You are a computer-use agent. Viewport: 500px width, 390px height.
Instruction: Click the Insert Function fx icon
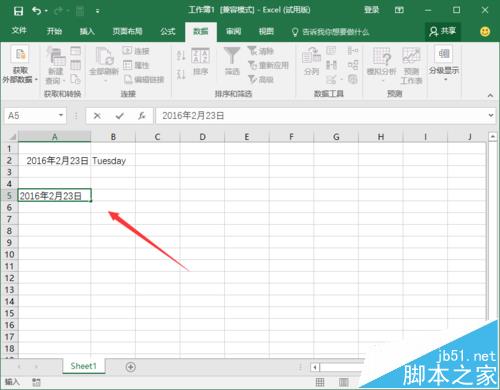[x=142, y=116]
